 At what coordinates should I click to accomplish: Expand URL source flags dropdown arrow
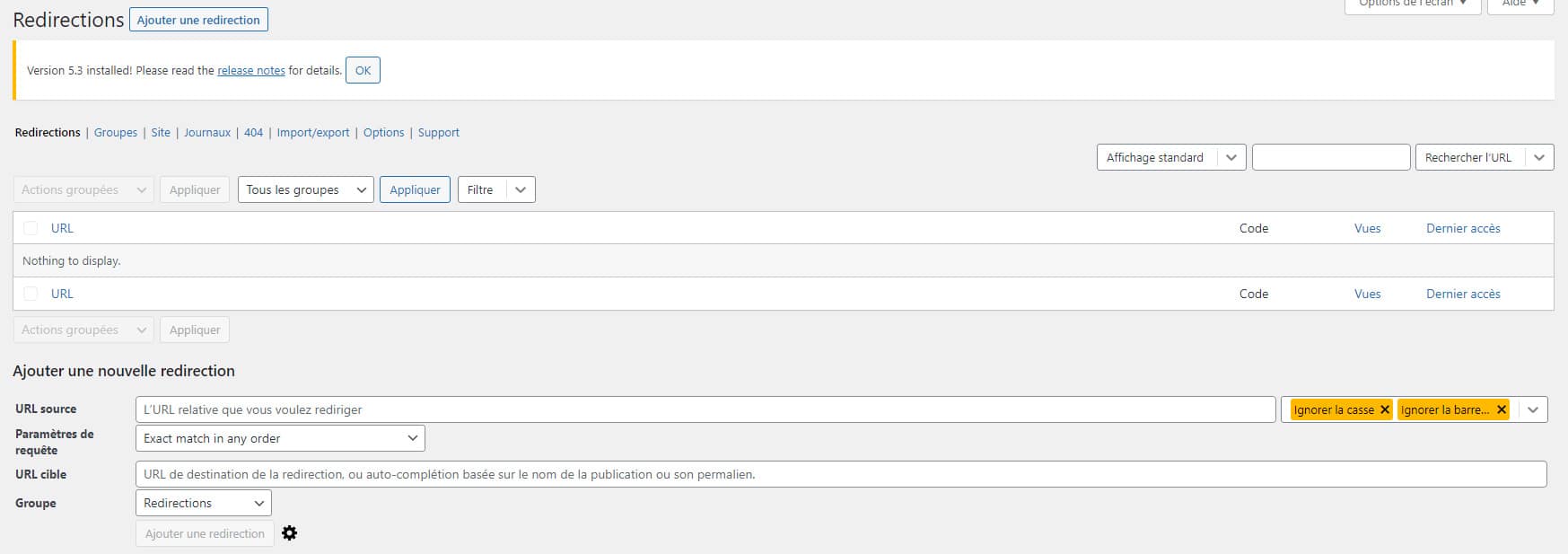coord(1533,409)
